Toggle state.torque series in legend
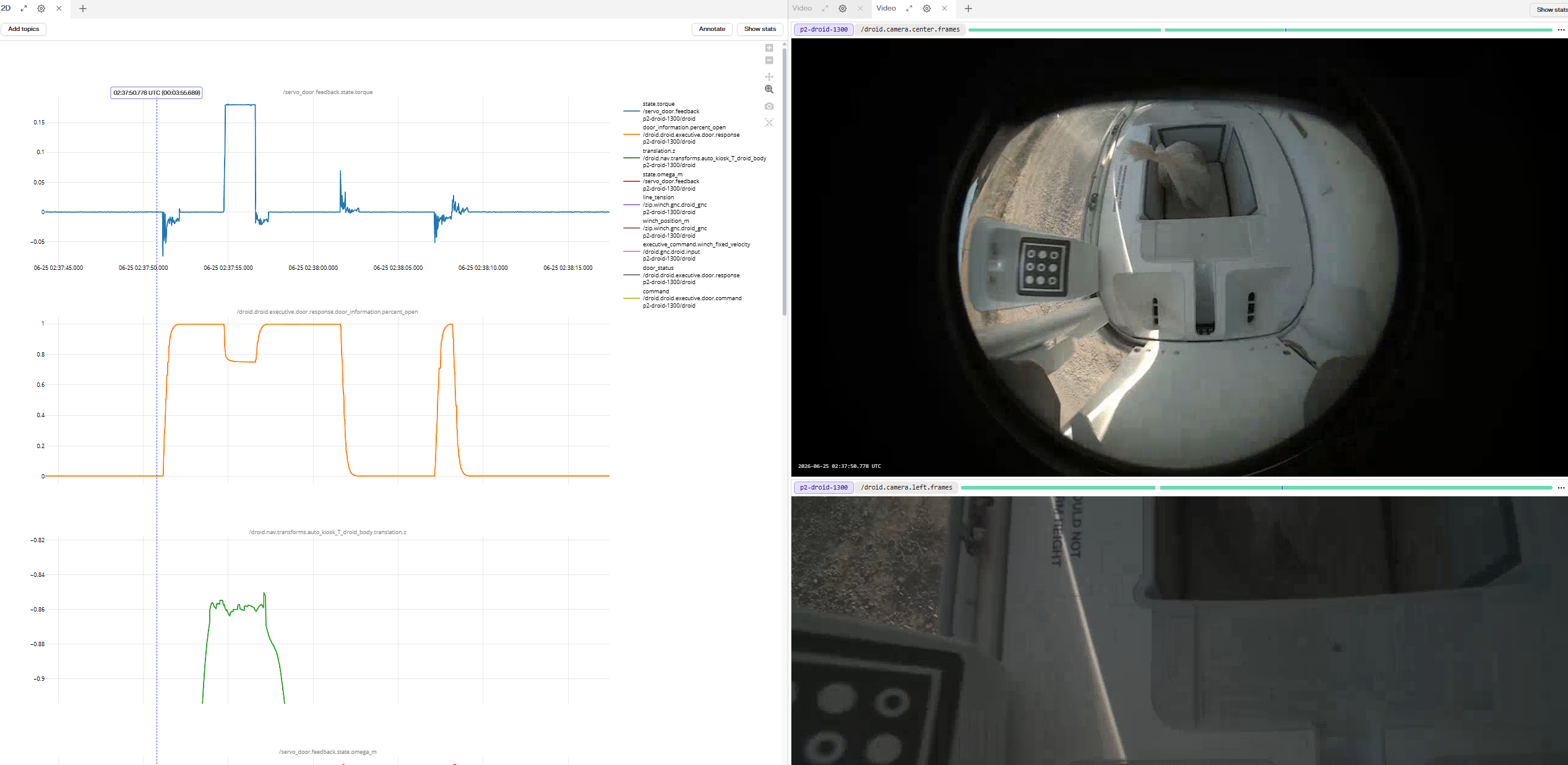This screenshot has height=765, width=1568. tap(671, 111)
